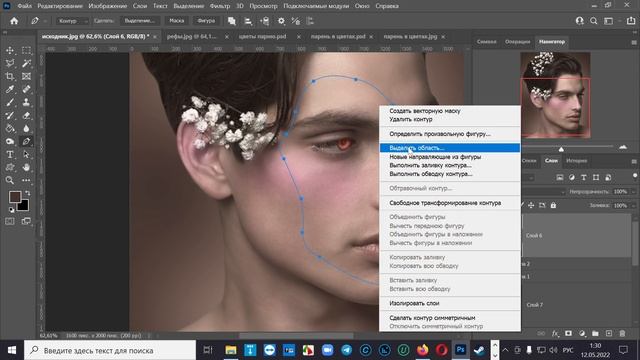Open pen tool preset picker arrow
The image size is (640, 360).
(45, 21)
